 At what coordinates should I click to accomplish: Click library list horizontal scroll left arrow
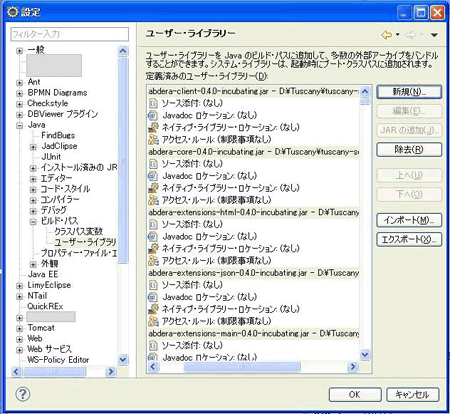tap(153, 367)
